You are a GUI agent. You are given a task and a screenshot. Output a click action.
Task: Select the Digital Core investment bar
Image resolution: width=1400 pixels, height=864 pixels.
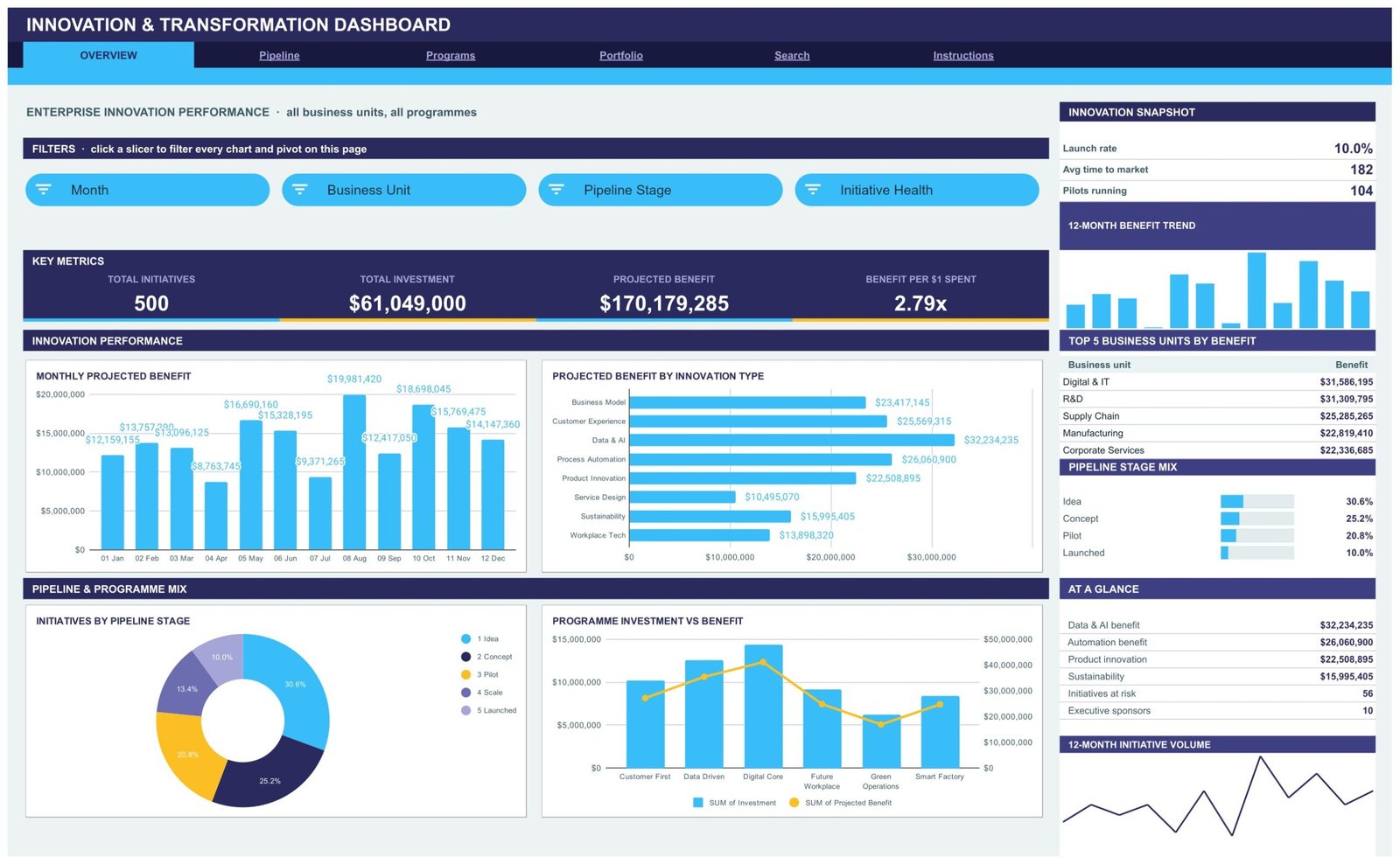[x=763, y=707]
